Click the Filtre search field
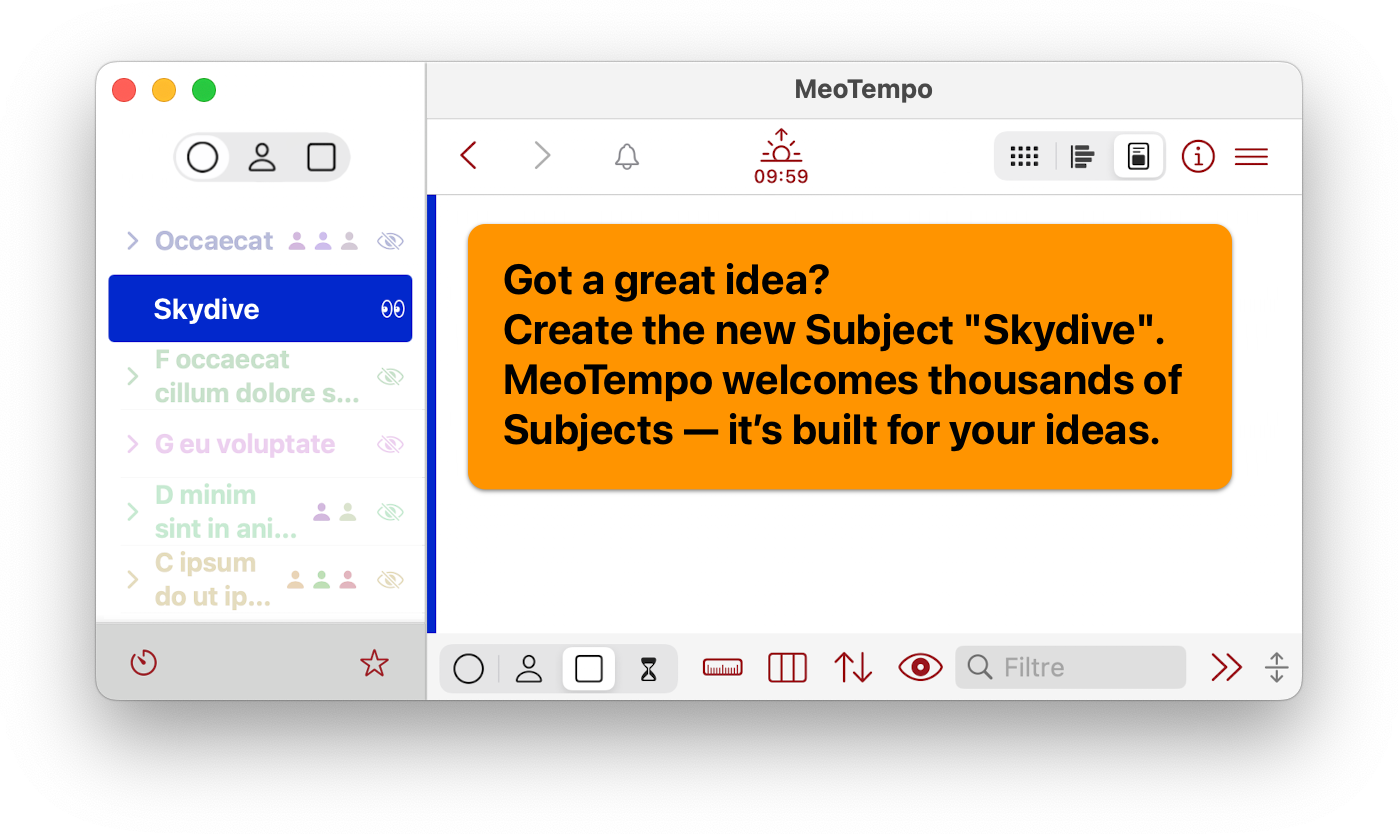This screenshot has height=834, width=1398. pyautogui.click(x=1070, y=668)
